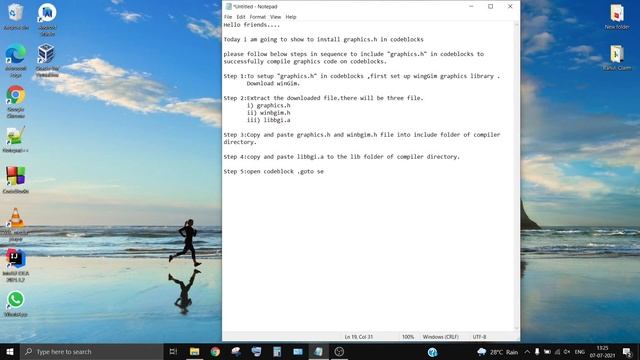Open the Help menu in Notepad

click(291, 17)
